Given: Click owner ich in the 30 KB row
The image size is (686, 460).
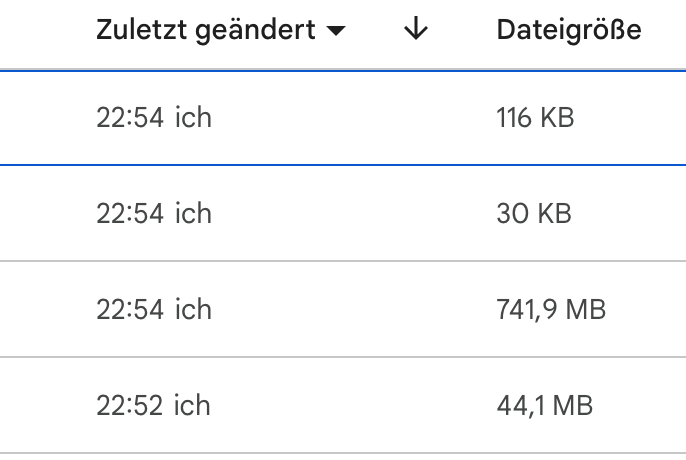Looking at the screenshot, I should (193, 214).
